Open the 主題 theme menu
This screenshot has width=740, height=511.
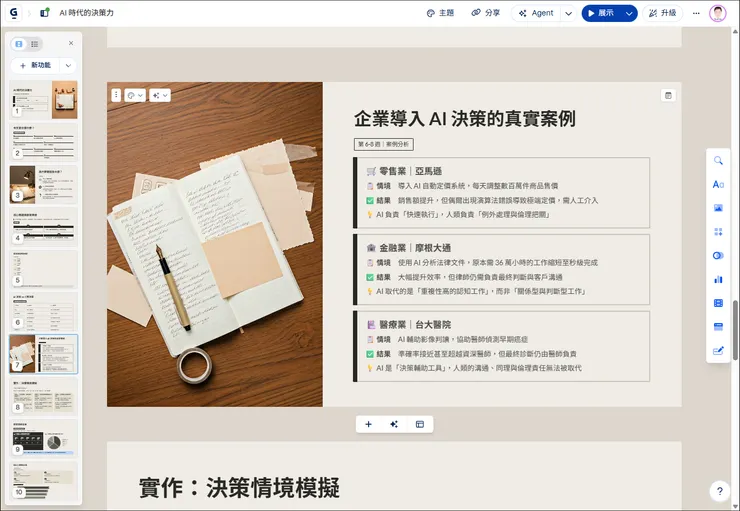[x=440, y=13]
